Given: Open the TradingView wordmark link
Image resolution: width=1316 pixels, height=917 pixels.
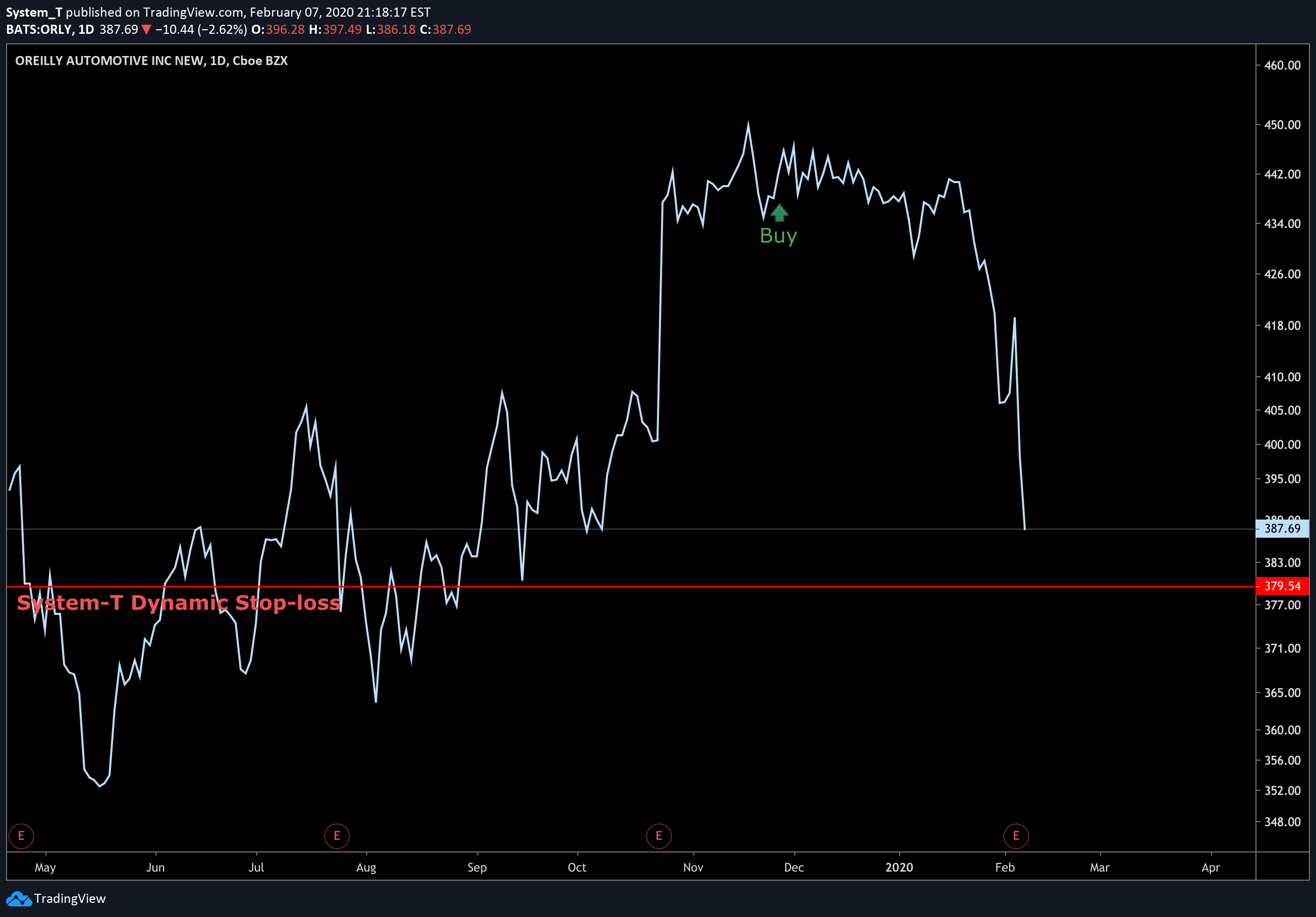Looking at the screenshot, I should coord(70,898).
